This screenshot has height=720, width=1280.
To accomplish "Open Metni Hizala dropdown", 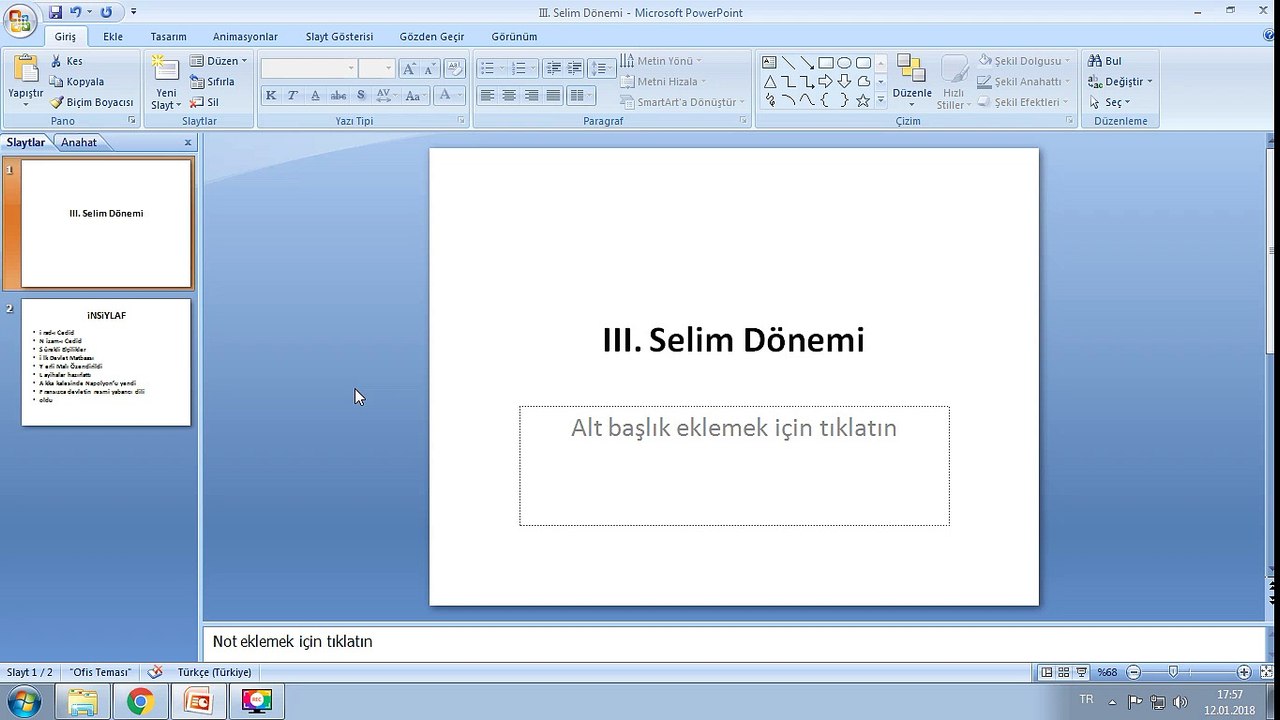I will click(663, 82).
